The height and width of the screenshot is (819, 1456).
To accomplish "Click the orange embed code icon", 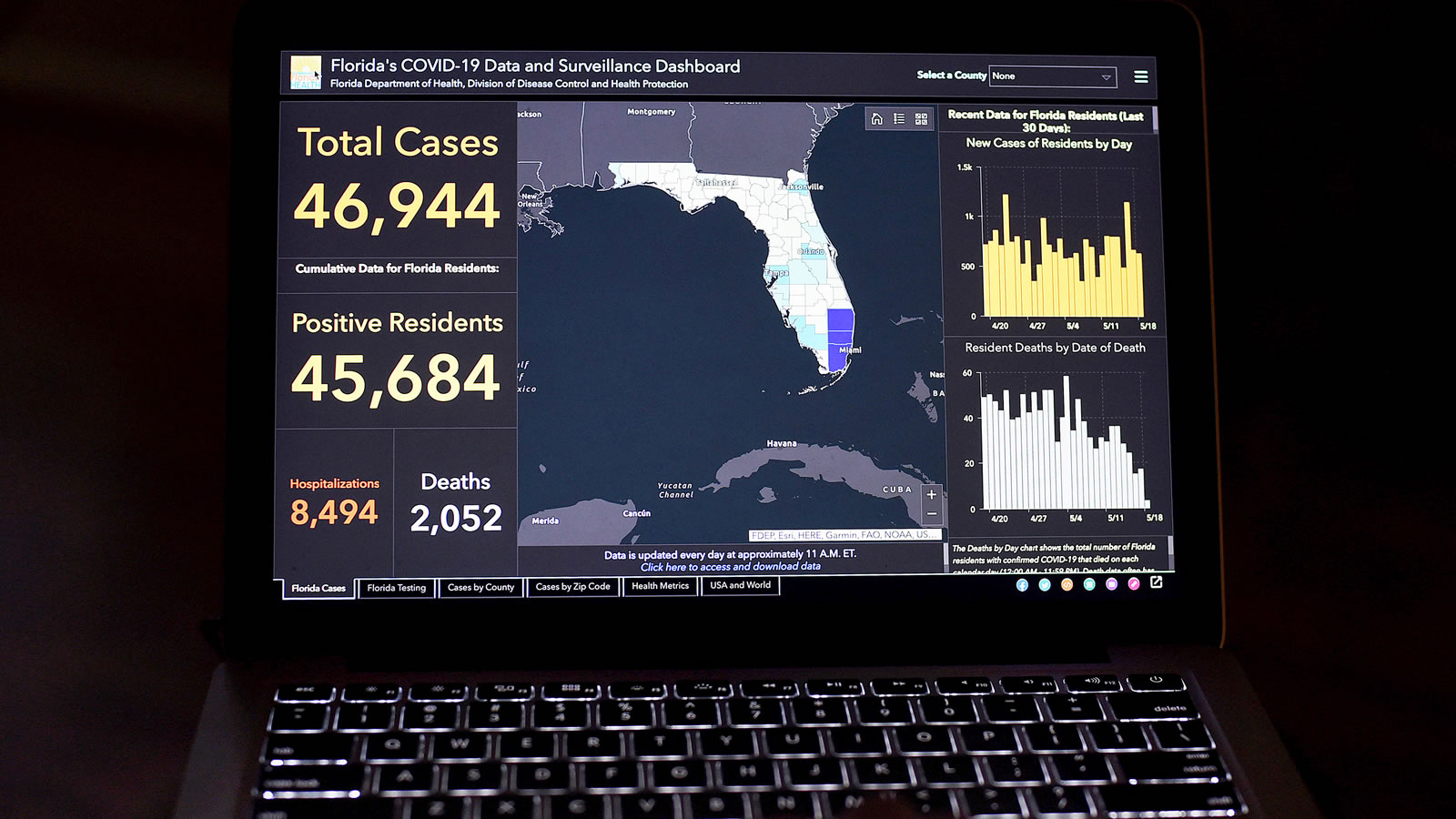I will 1067,584.
